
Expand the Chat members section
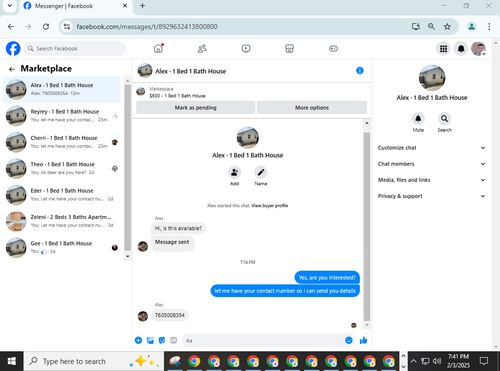pos(431,164)
